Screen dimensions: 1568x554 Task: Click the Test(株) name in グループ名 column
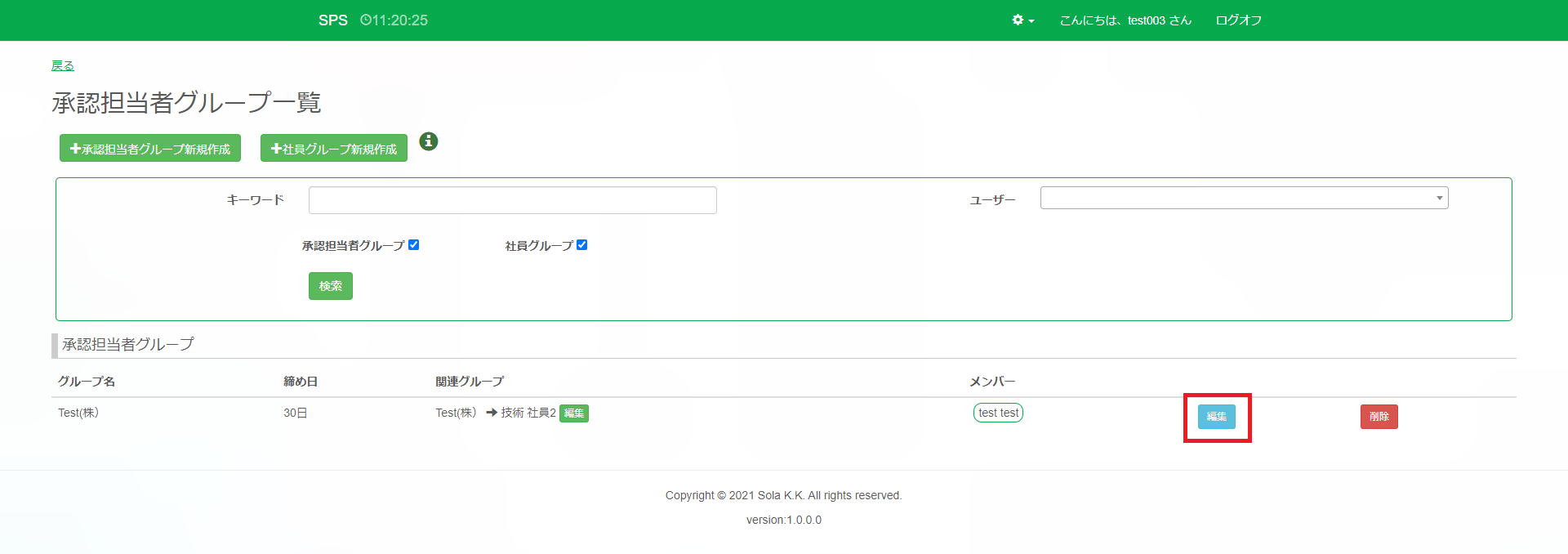78,413
